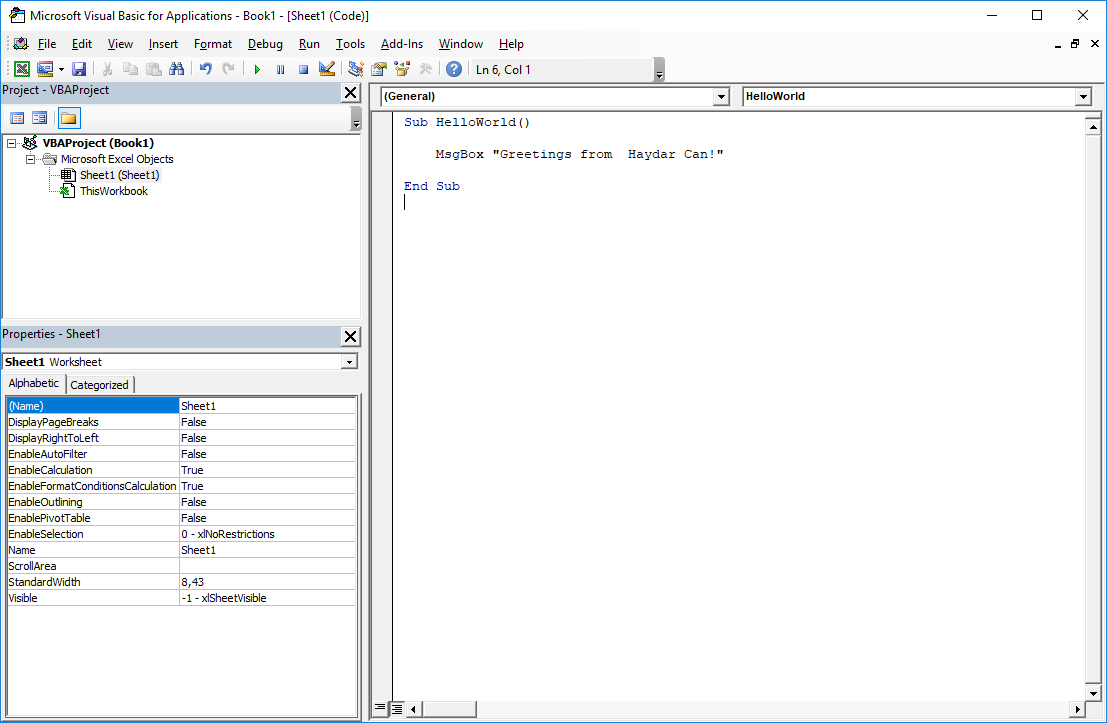Image resolution: width=1107 pixels, height=723 pixels.
Task: Select Sheet1 (Sheet1) in project tree
Action: tap(119, 175)
